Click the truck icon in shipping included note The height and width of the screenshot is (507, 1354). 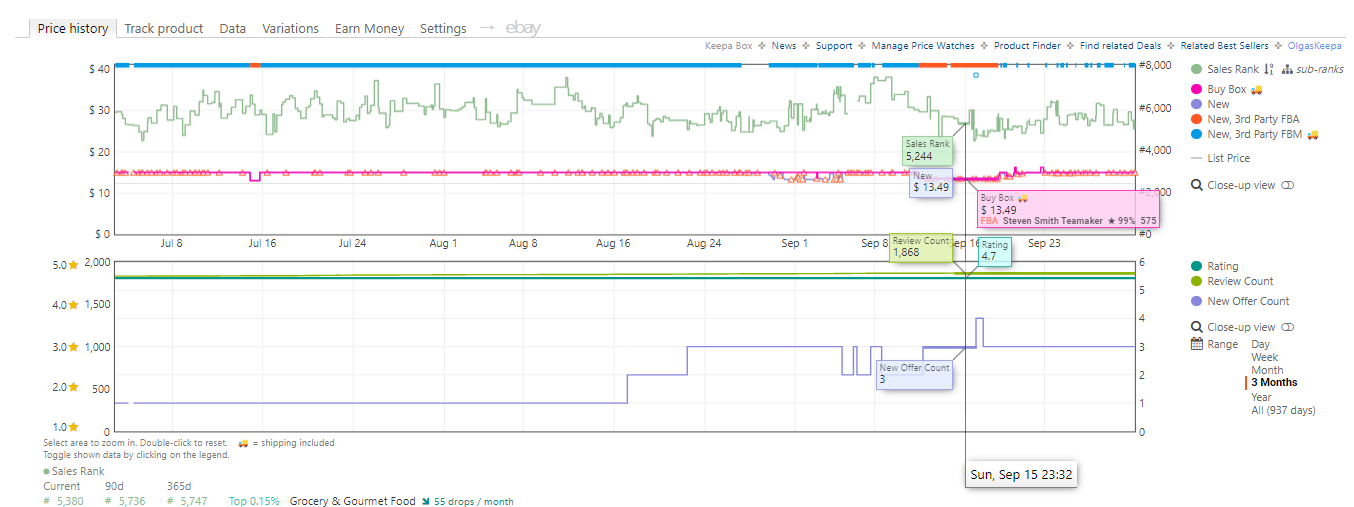click(x=243, y=443)
